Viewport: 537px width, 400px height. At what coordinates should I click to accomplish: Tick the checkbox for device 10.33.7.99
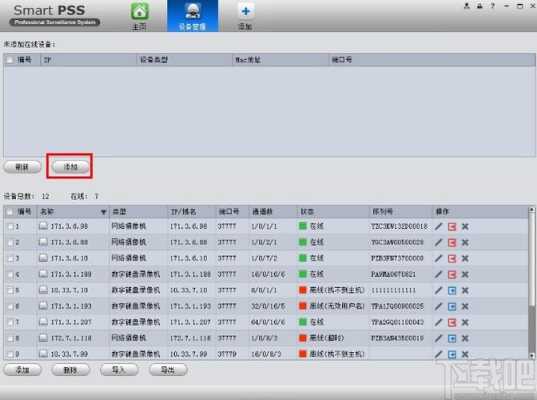pyautogui.click(x=11, y=354)
